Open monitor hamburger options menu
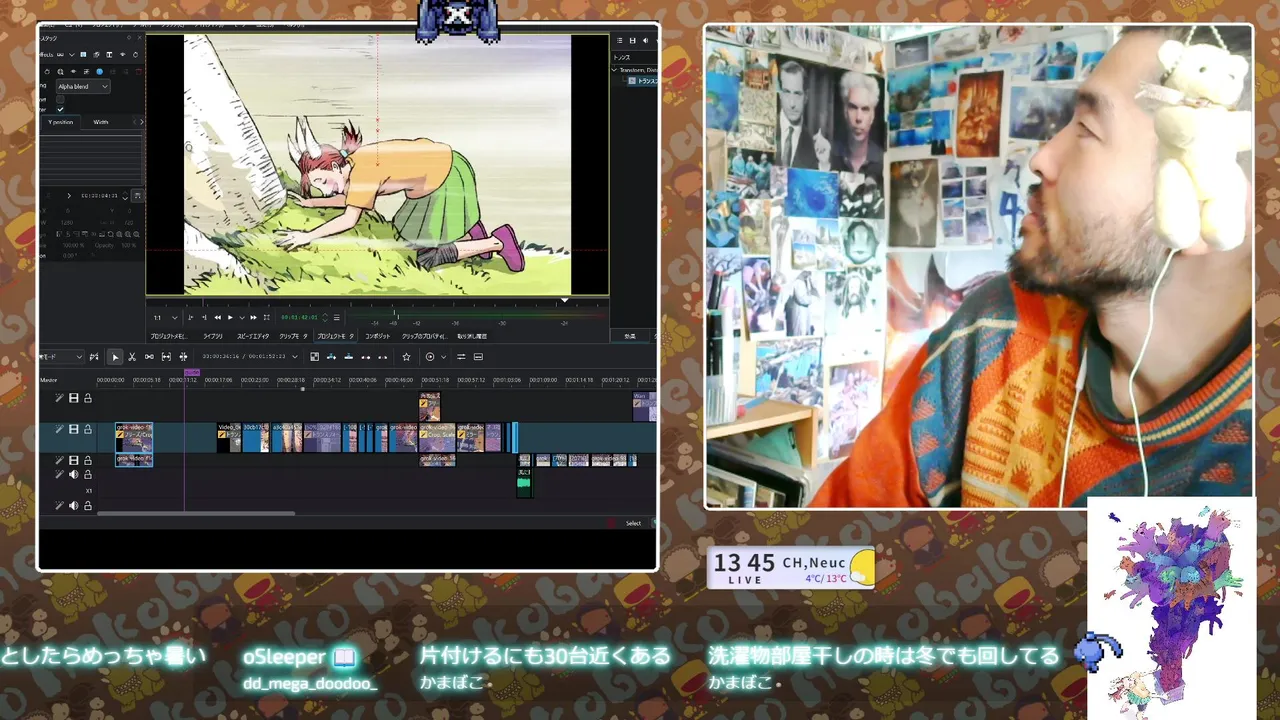Viewport: 1280px width, 720px height. tap(336, 317)
